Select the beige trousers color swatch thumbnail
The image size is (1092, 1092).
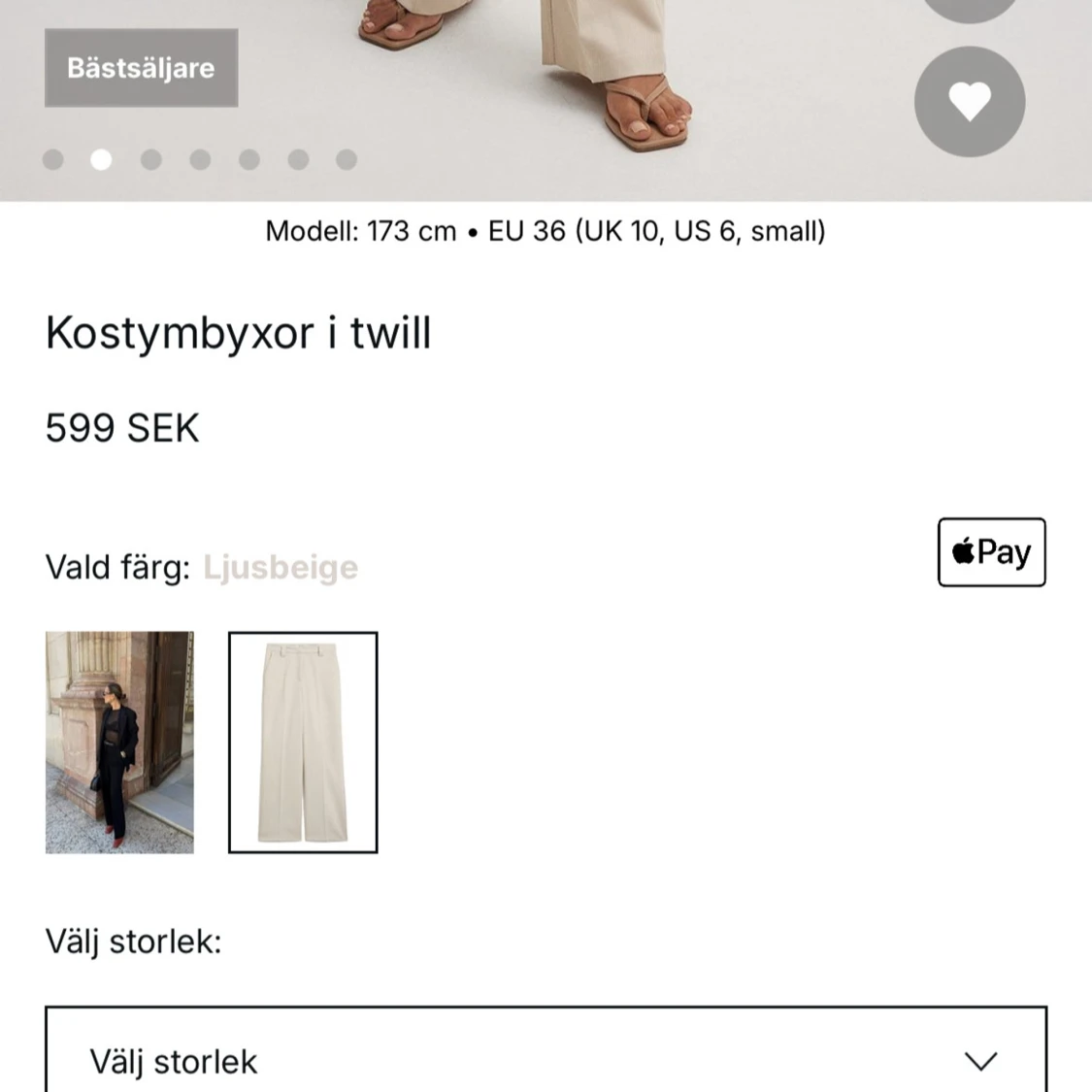point(302,742)
